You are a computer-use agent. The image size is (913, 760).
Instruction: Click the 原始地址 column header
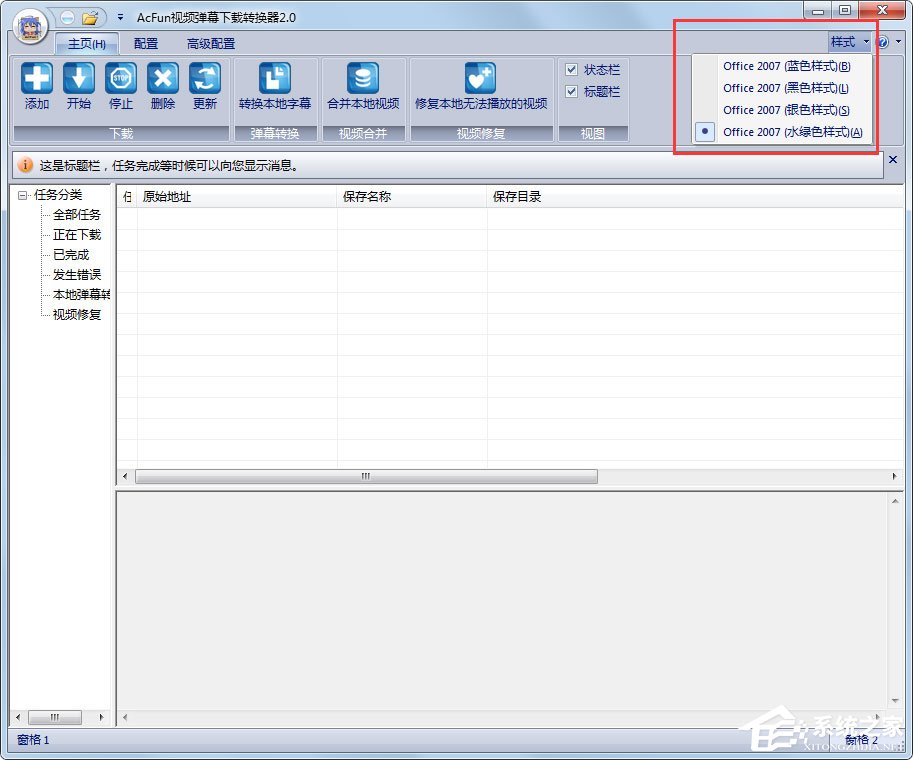point(238,197)
